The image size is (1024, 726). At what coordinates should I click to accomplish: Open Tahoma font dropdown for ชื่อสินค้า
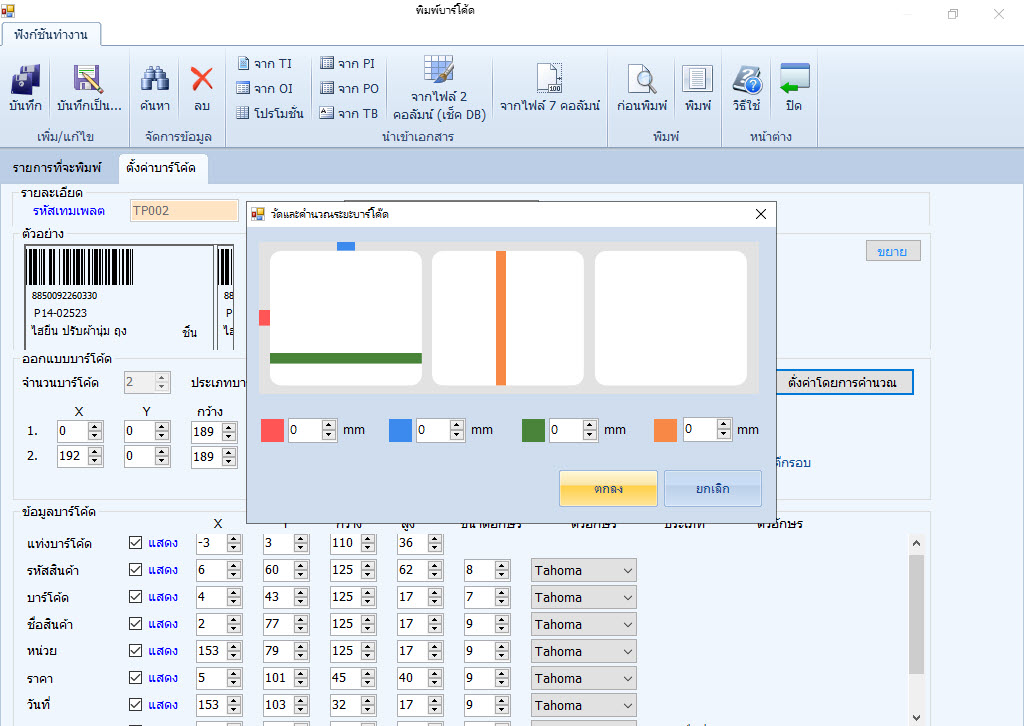click(x=583, y=624)
